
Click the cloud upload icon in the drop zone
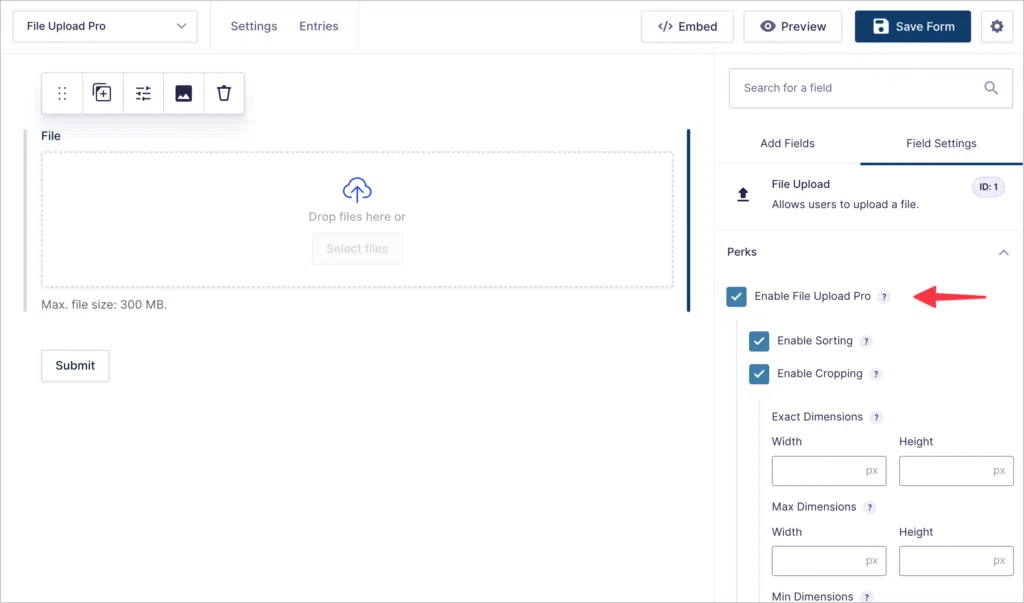(357, 190)
